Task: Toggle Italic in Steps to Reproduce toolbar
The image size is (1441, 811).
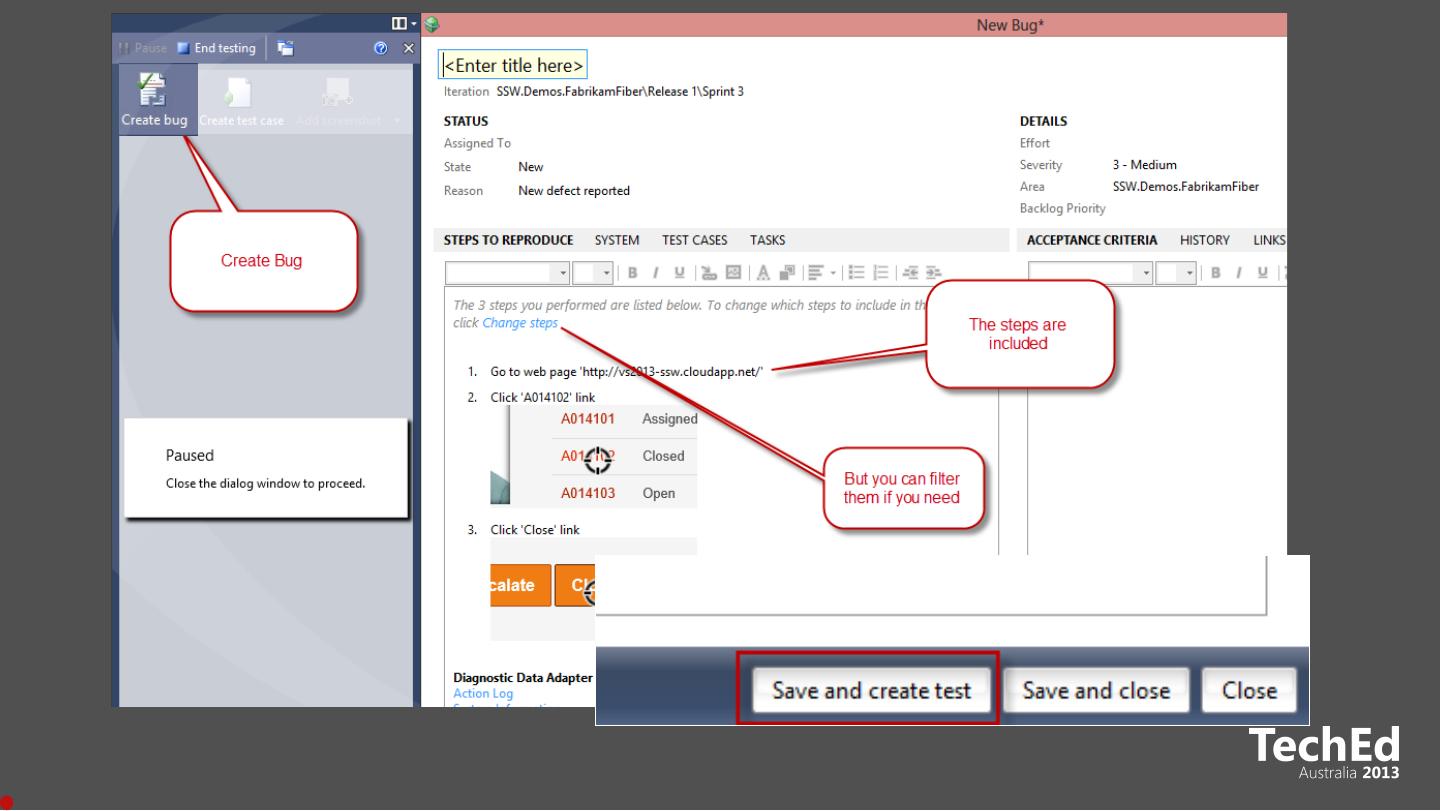Action: coord(655,273)
